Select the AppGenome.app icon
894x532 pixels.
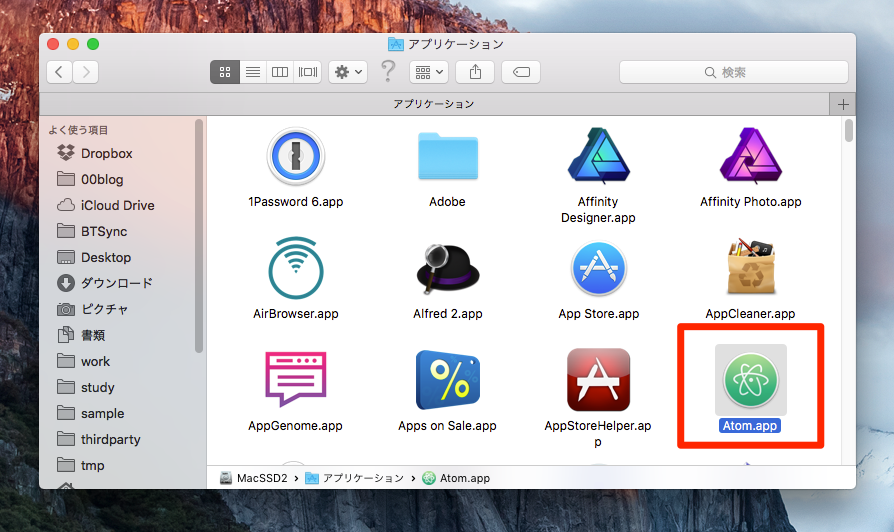295,379
